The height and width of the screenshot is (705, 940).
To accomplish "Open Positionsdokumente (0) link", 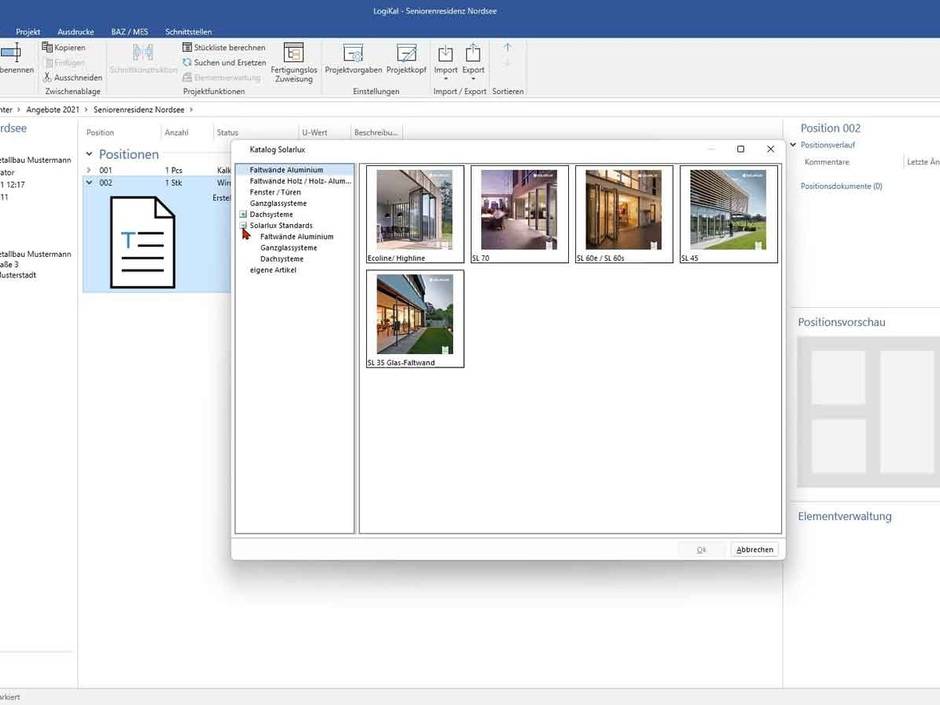I will click(x=841, y=186).
